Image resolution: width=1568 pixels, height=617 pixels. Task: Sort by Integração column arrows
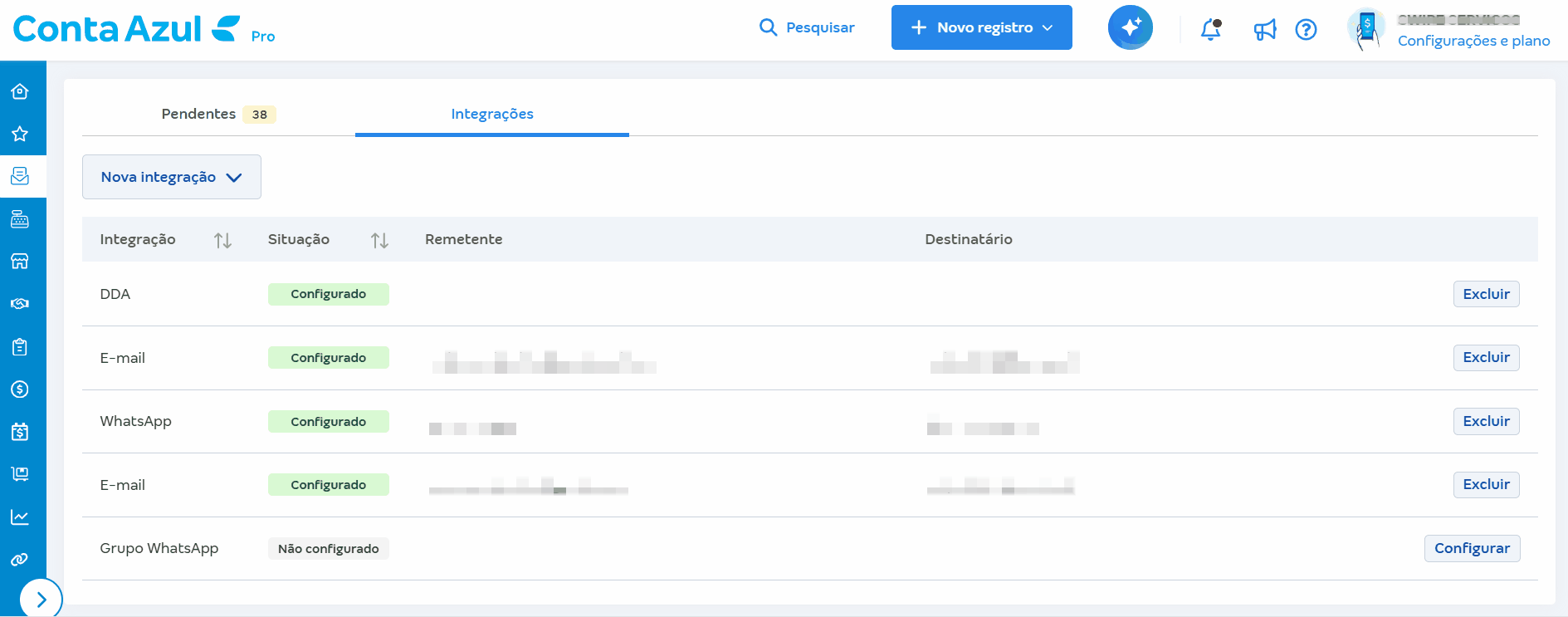222,240
